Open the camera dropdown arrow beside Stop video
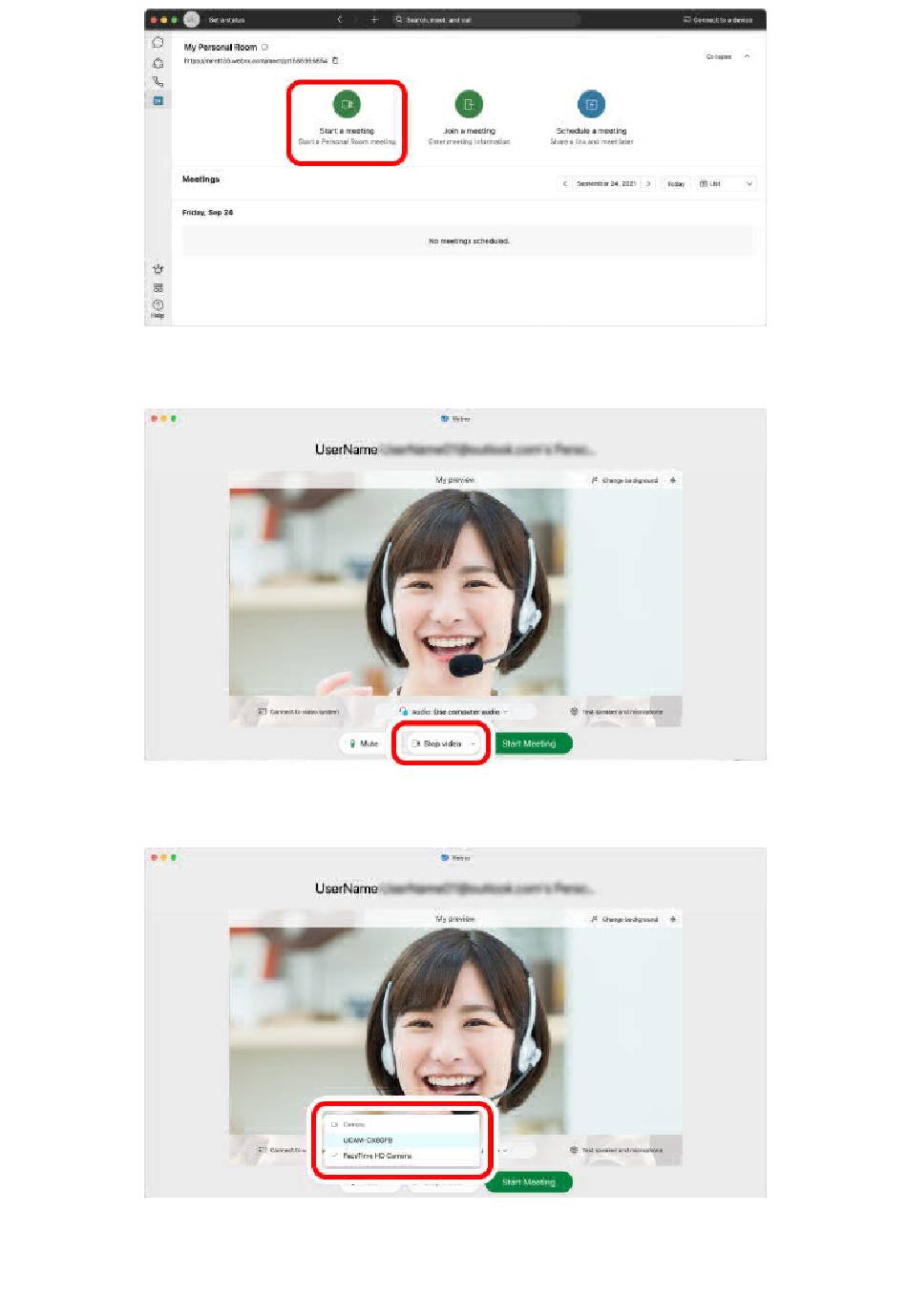Screen dimensions: 907x1316 tap(474, 743)
